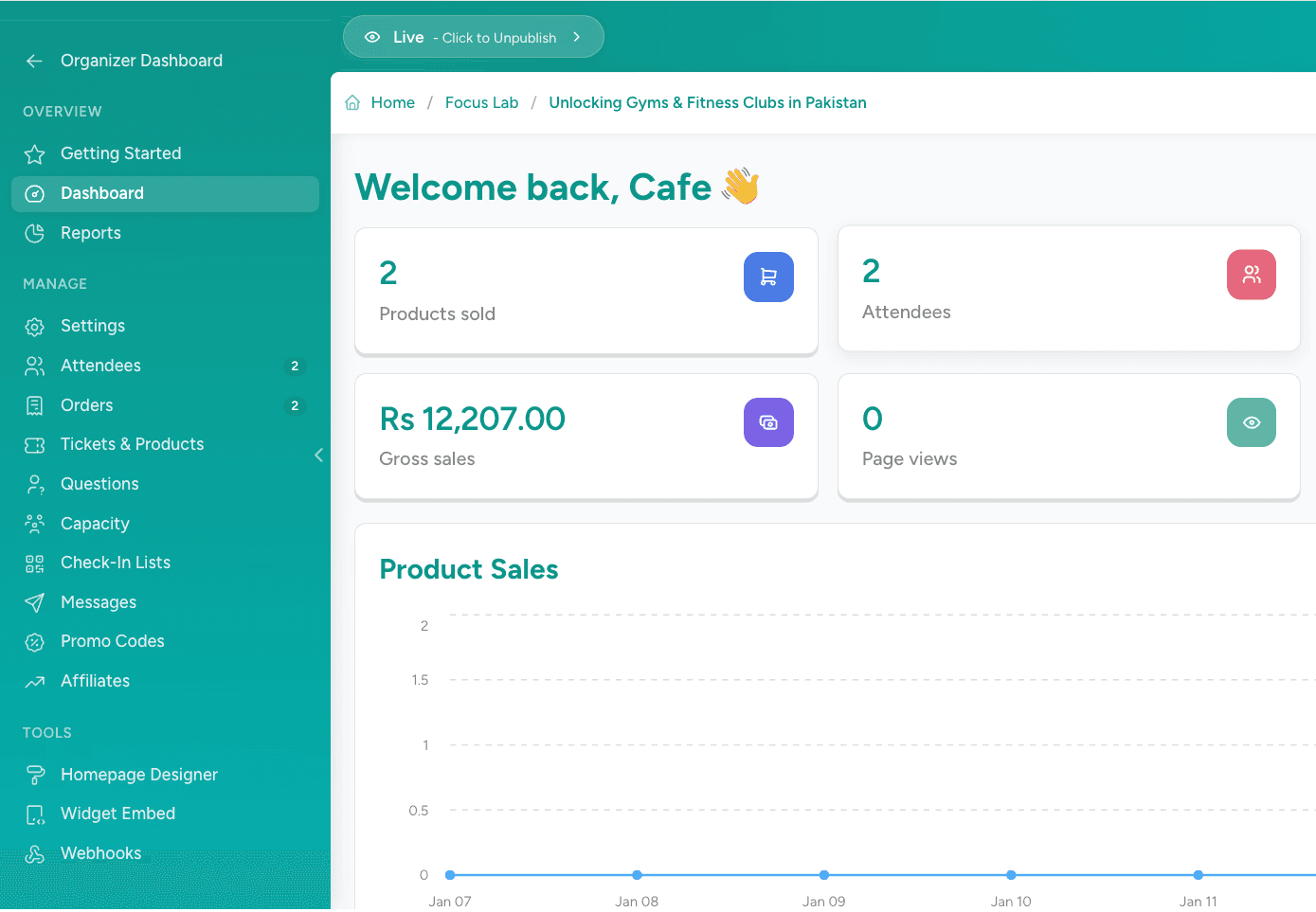Open Getting Started in sidebar
Screen dimensions: 1316x912
click(x=165, y=153)
